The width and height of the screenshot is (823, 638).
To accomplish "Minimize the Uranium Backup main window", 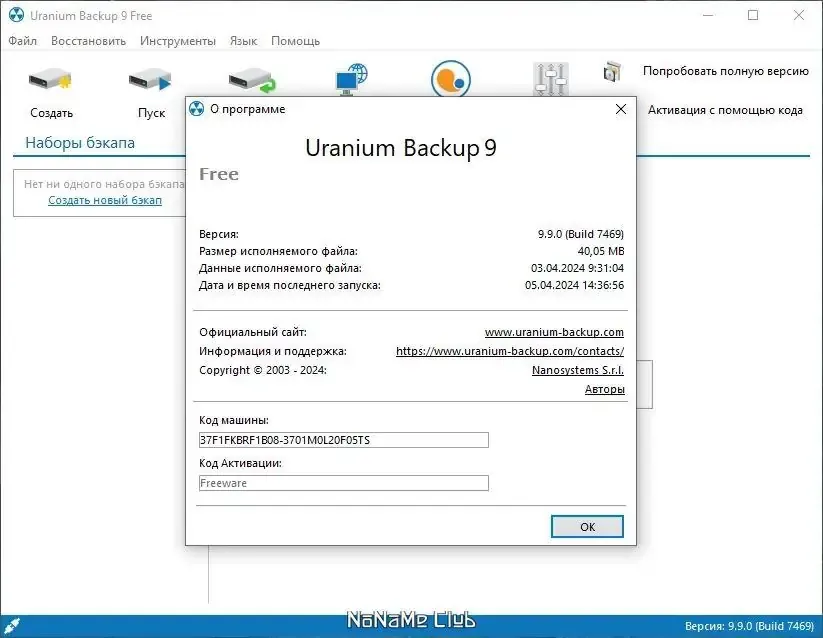I will (x=708, y=15).
